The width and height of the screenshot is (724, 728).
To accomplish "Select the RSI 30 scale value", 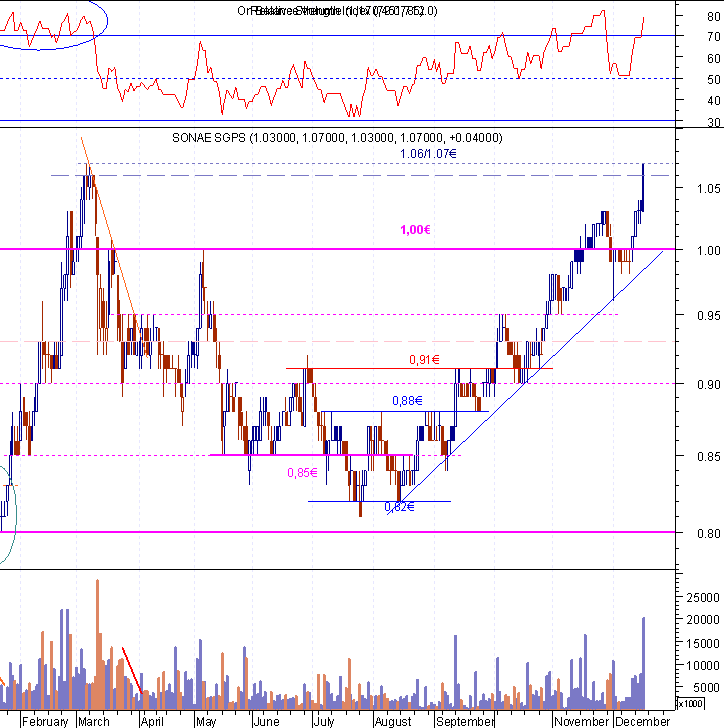I will 714,122.
